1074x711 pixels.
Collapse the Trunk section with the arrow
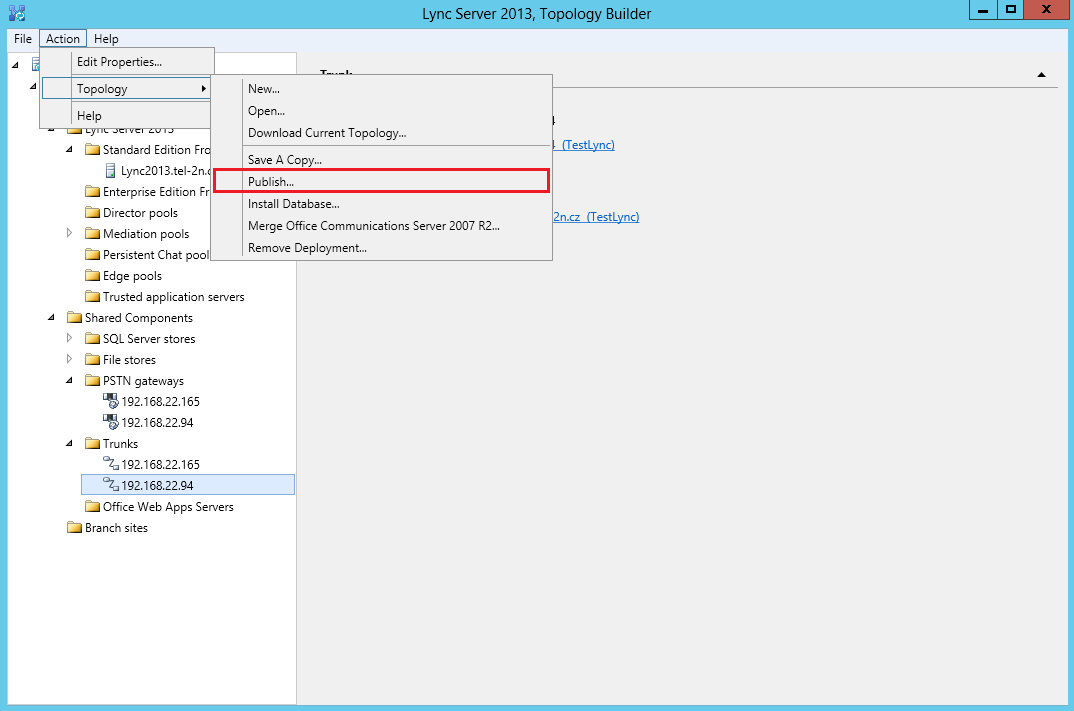(1041, 75)
